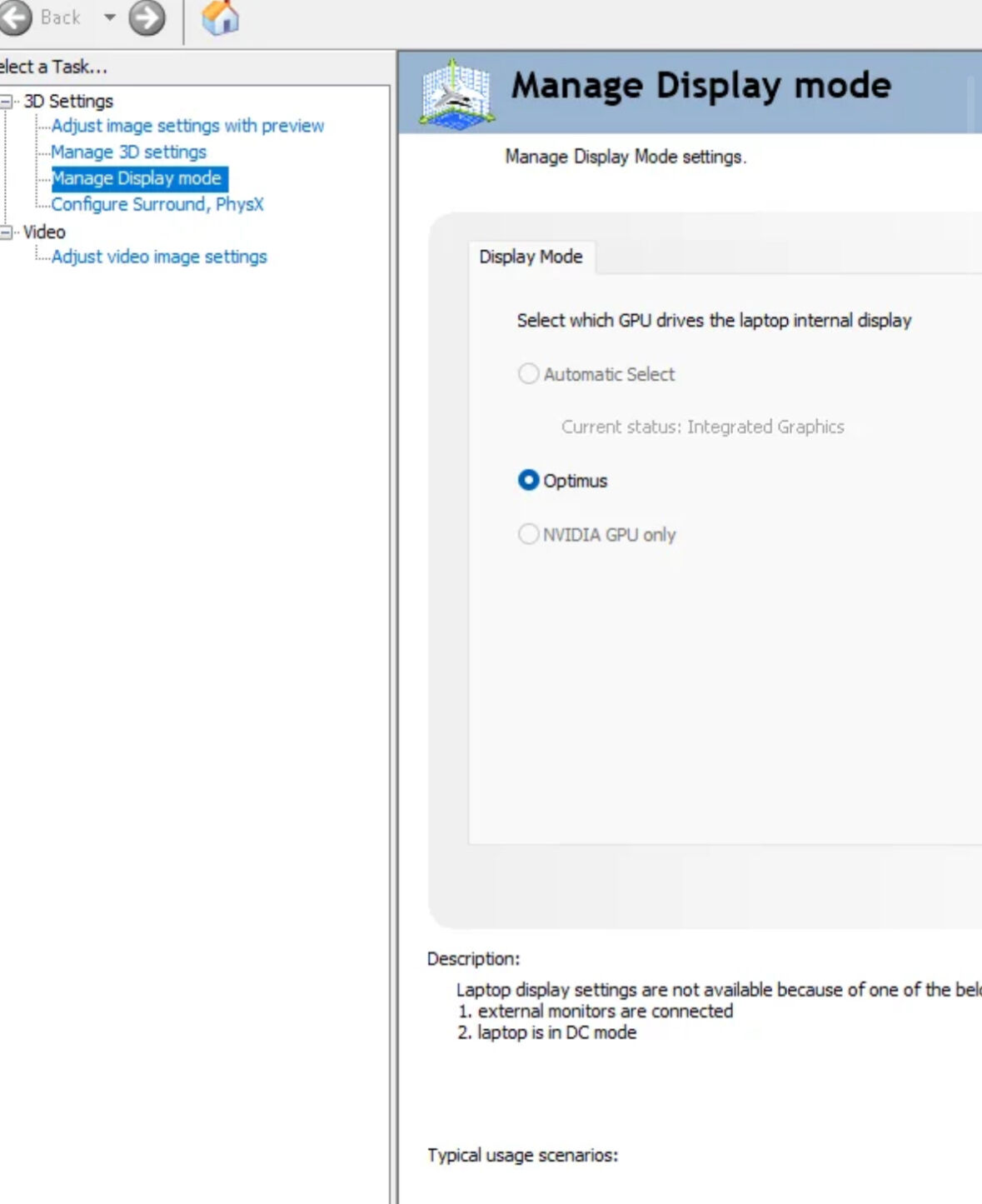Select the Optimus radio button

pos(528,481)
